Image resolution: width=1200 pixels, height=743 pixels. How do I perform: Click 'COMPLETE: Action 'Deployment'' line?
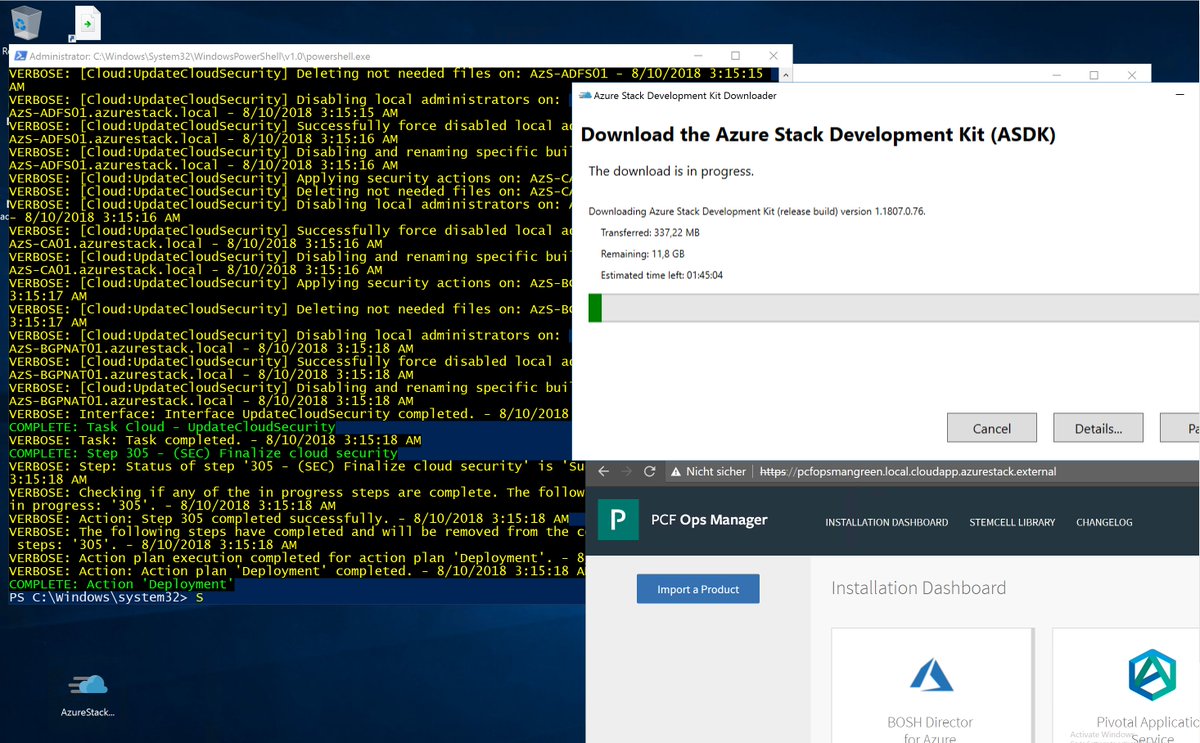pyautogui.click(x=121, y=584)
